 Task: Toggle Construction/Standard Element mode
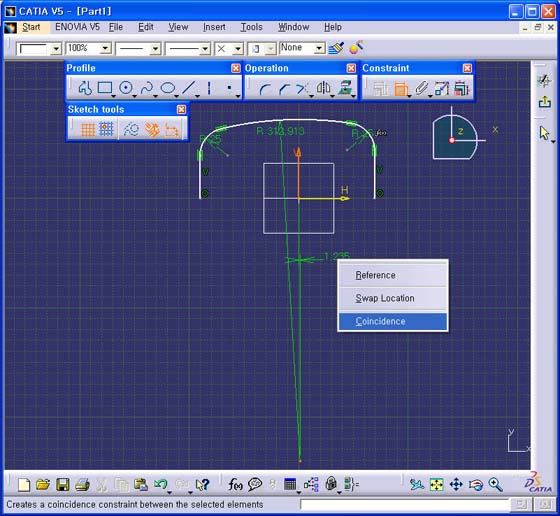(x=131, y=130)
